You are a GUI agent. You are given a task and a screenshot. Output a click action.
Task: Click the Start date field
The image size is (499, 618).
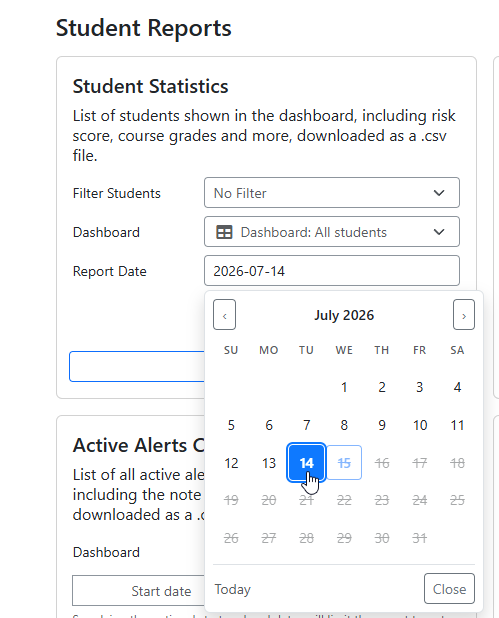(x=138, y=591)
